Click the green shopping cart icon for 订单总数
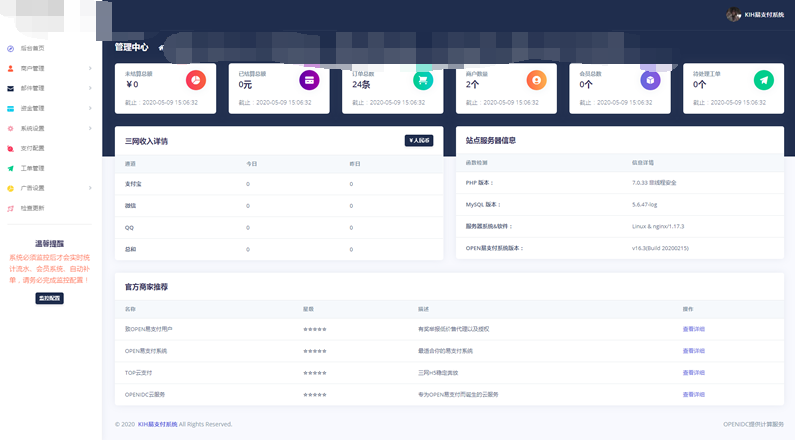Screen dimensions: 795x440 423,79
